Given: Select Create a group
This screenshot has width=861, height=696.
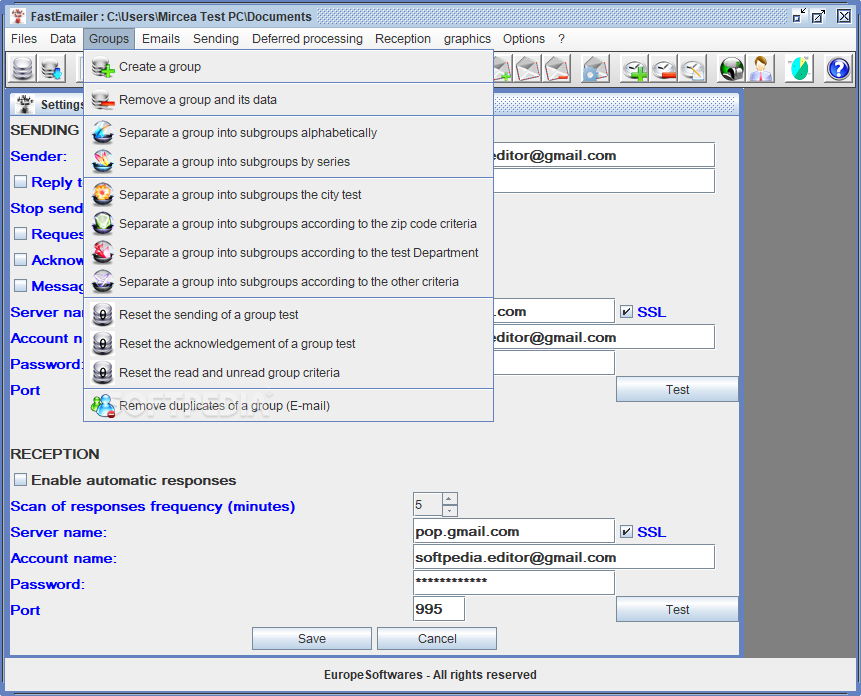Looking at the screenshot, I should (288, 67).
